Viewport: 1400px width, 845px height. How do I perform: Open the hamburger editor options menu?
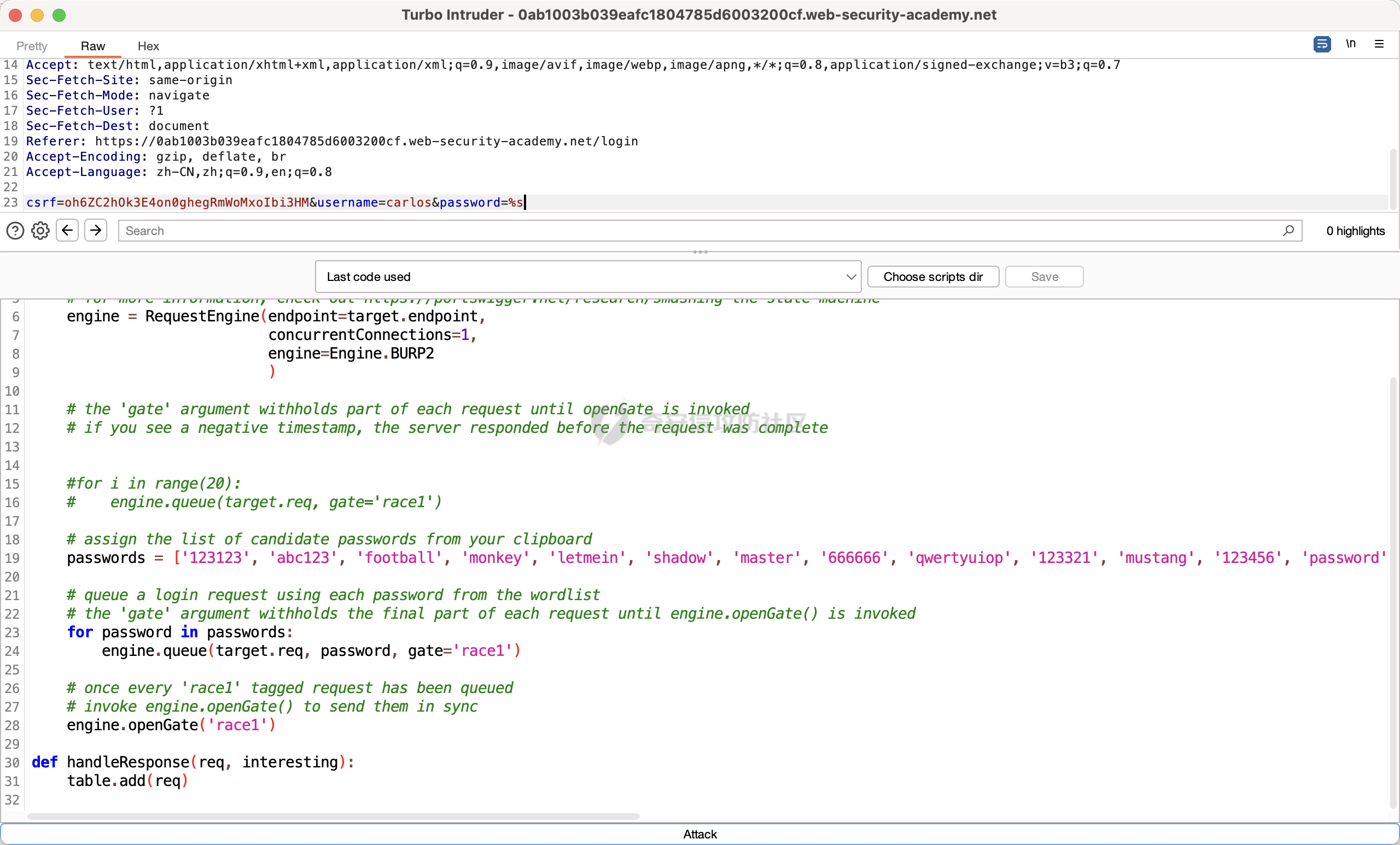click(1379, 44)
